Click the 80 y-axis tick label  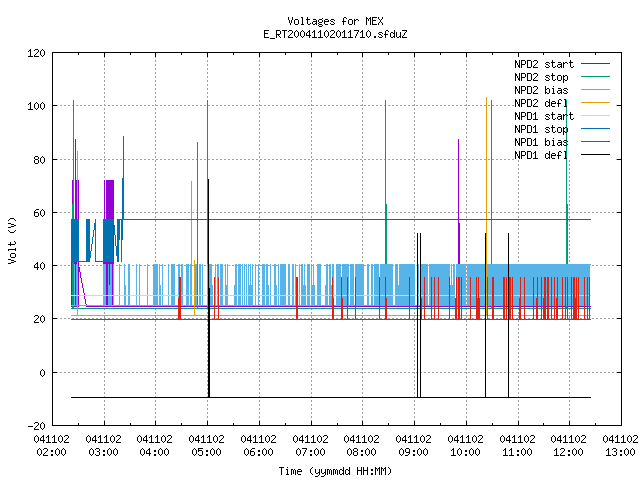40,160
